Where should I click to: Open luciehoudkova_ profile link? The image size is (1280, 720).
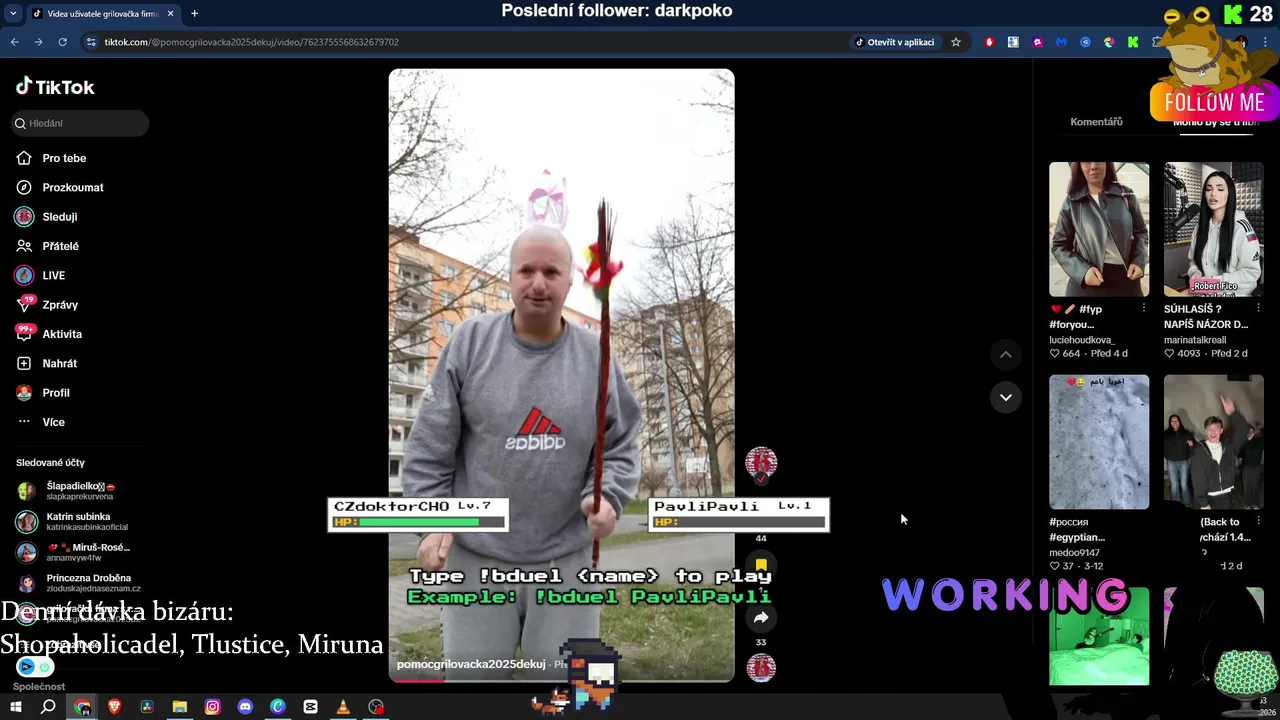click(1081, 340)
